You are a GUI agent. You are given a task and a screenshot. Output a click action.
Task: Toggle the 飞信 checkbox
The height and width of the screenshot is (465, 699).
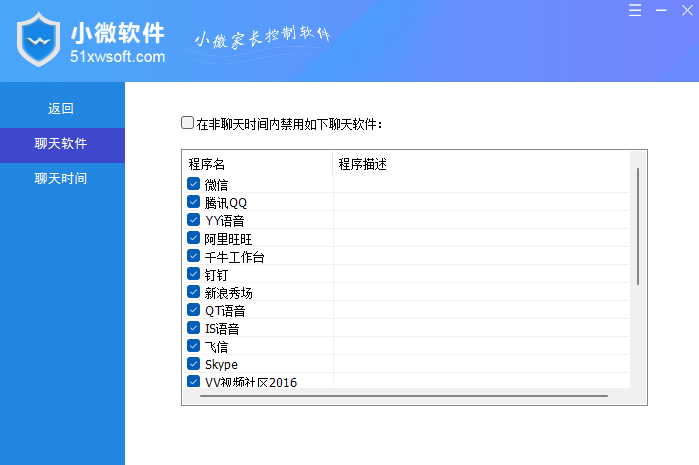(193, 346)
